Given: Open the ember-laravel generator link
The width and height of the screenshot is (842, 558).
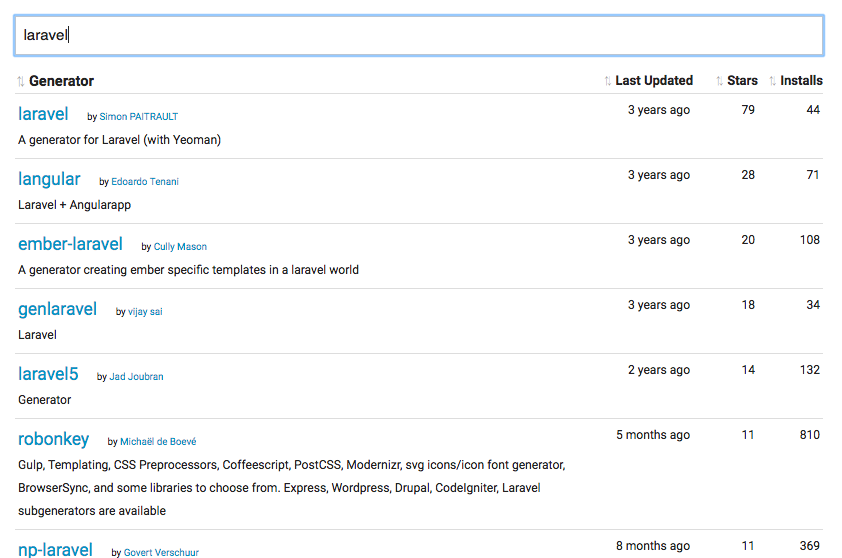Looking at the screenshot, I should coord(70,244).
